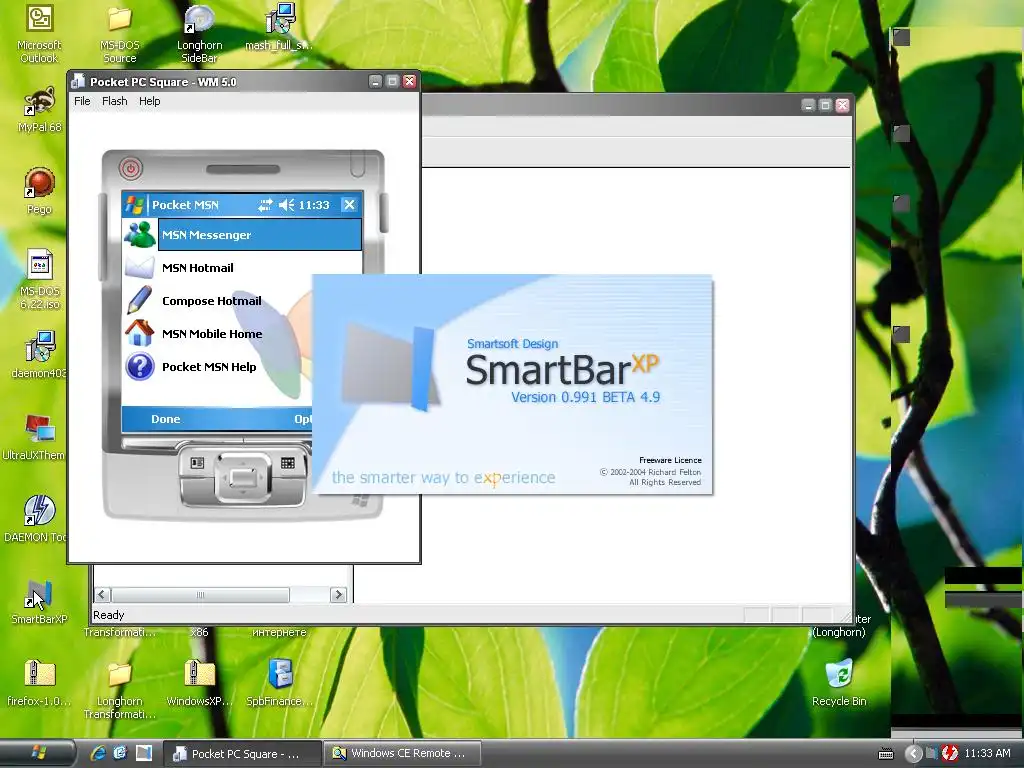1024x768 pixels.
Task: Click the scrollbar right arrow in the rear window
Action: (x=338, y=594)
